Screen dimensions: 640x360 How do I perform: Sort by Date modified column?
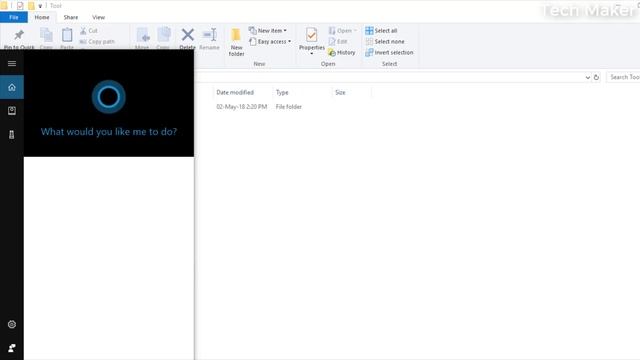pyautogui.click(x=242, y=93)
